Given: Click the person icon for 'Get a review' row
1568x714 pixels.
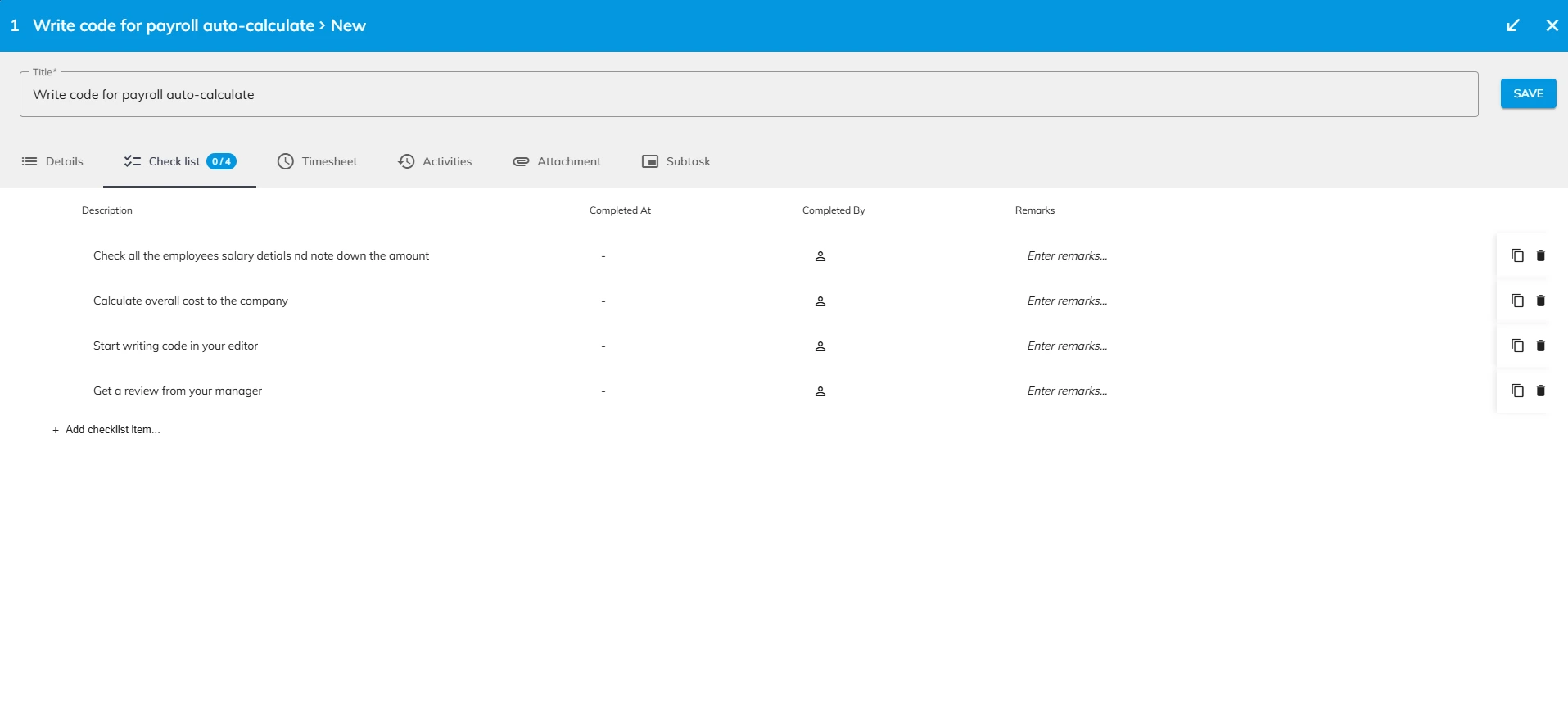Looking at the screenshot, I should tap(820, 391).
